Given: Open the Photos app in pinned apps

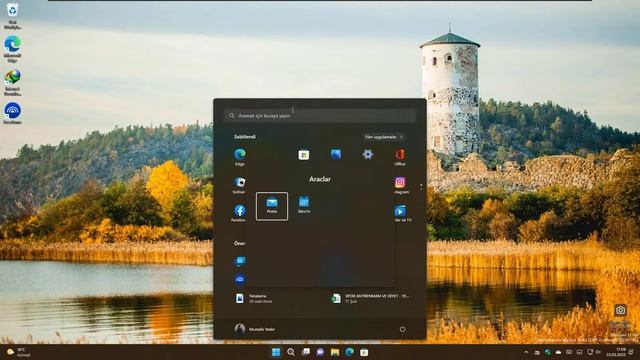Looking at the screenshot, I should [x=336, y=154].
